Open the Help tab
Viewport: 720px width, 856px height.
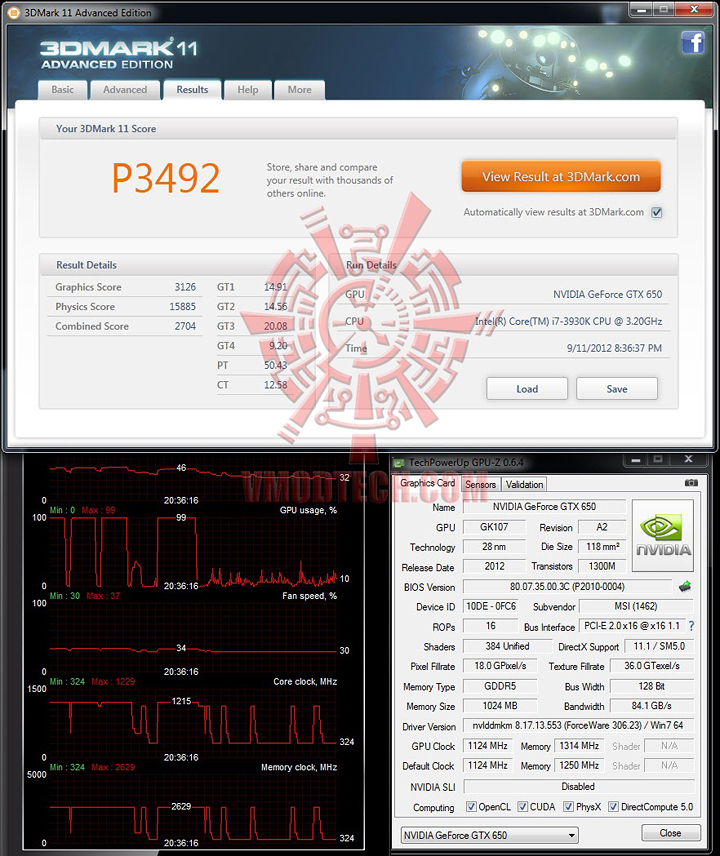click(248, 90)
